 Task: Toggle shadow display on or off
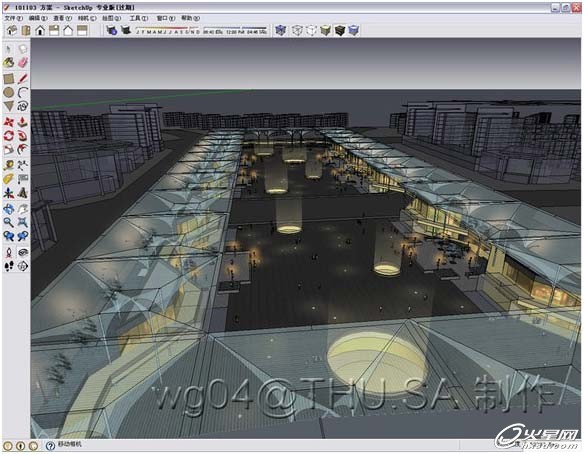[x=126, y=30]
